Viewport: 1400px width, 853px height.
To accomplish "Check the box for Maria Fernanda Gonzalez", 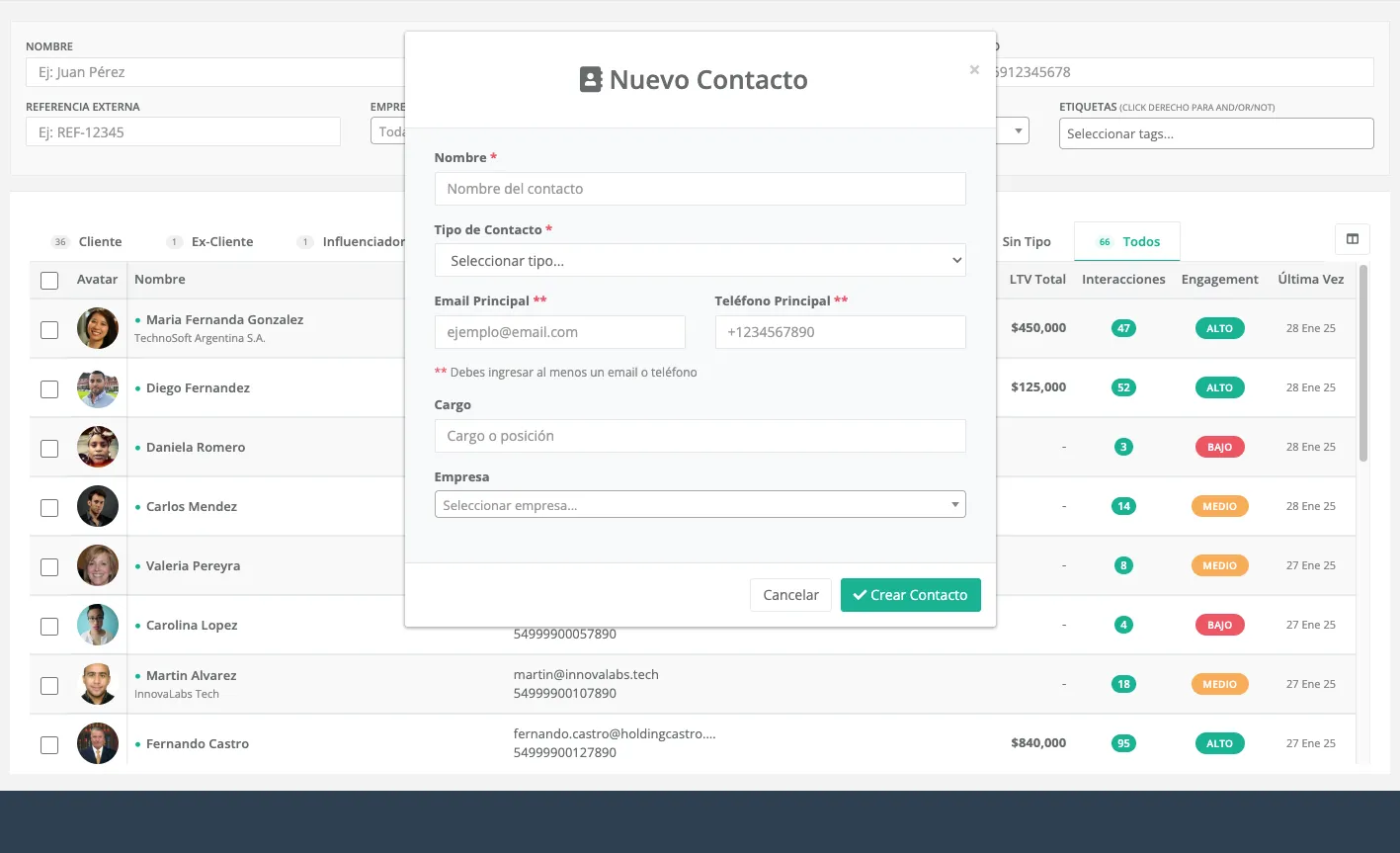I will [49, 330].
